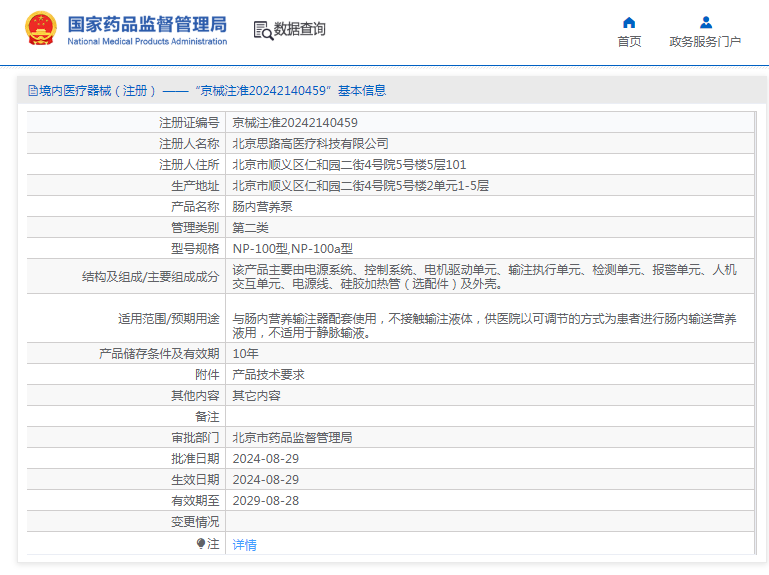
Task: Click production address ending 2单元1-5层
Action: coord(360,186)
